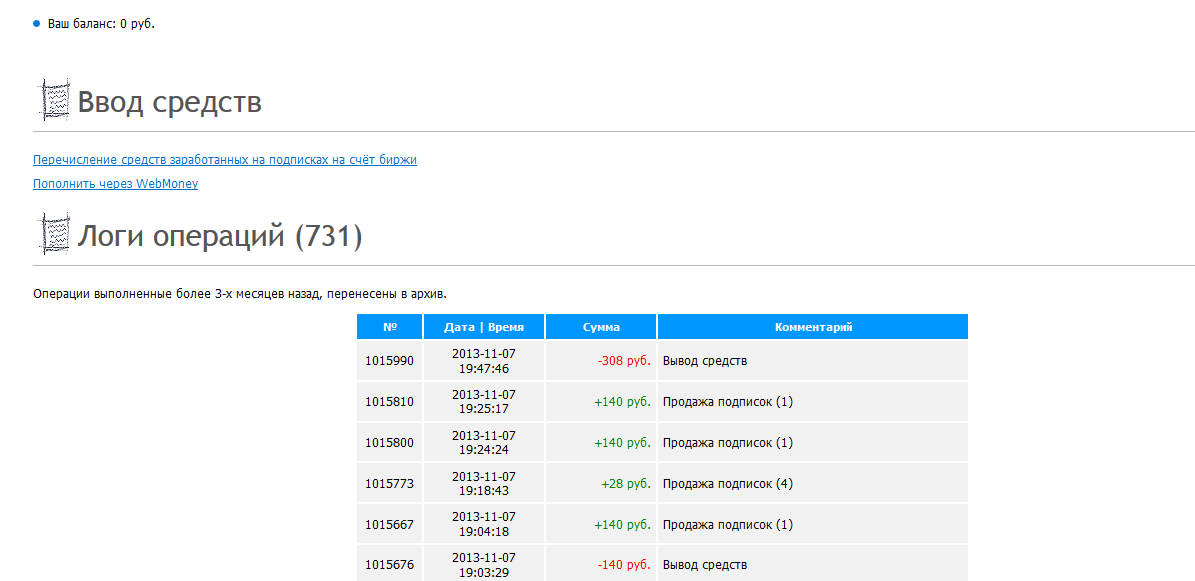Click 'Продажа подписок (1)' in row 1015810
The image size is (1195, 581).
tap(728, 402)
